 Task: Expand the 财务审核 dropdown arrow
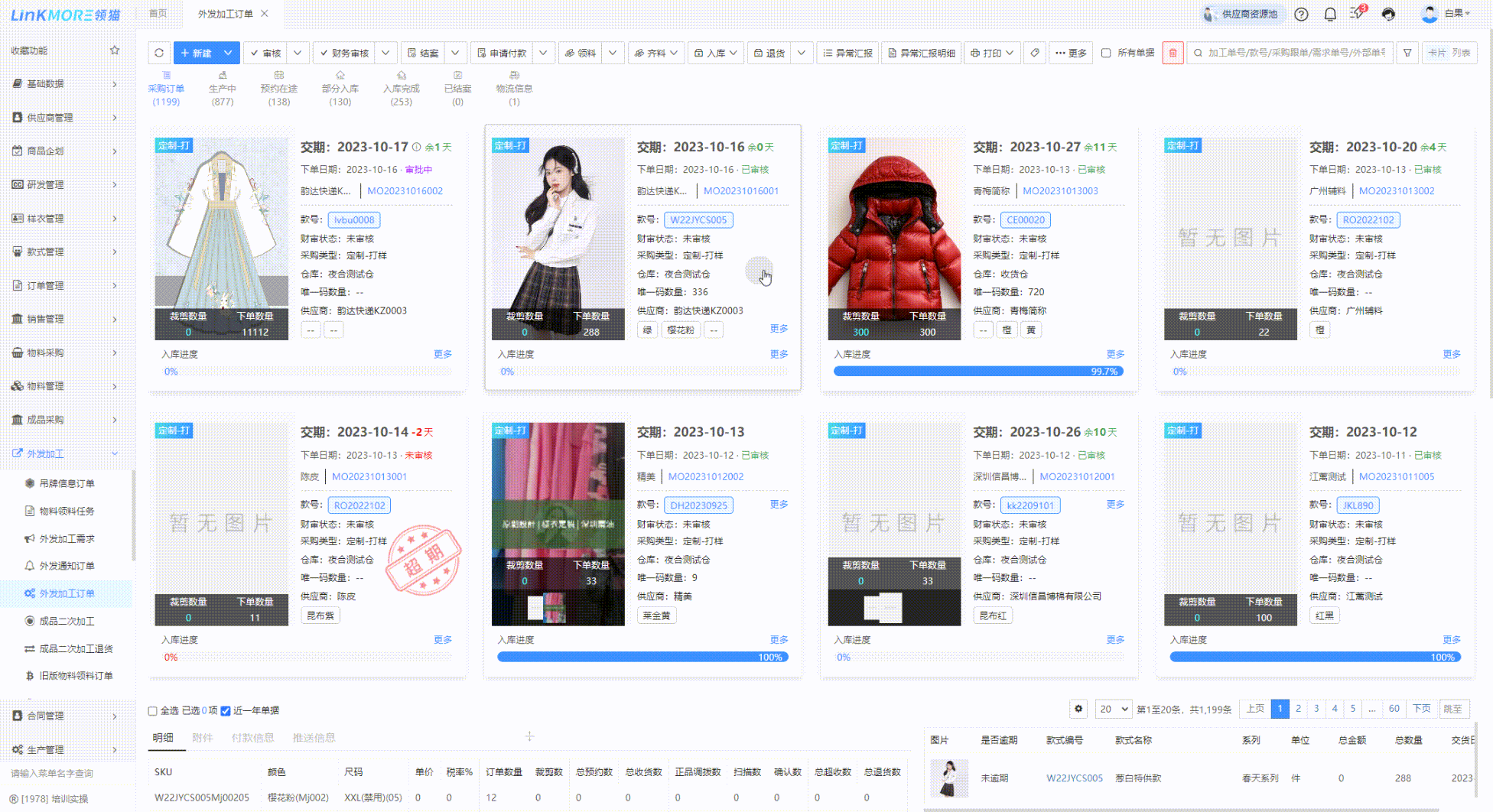tap(385, 53)
